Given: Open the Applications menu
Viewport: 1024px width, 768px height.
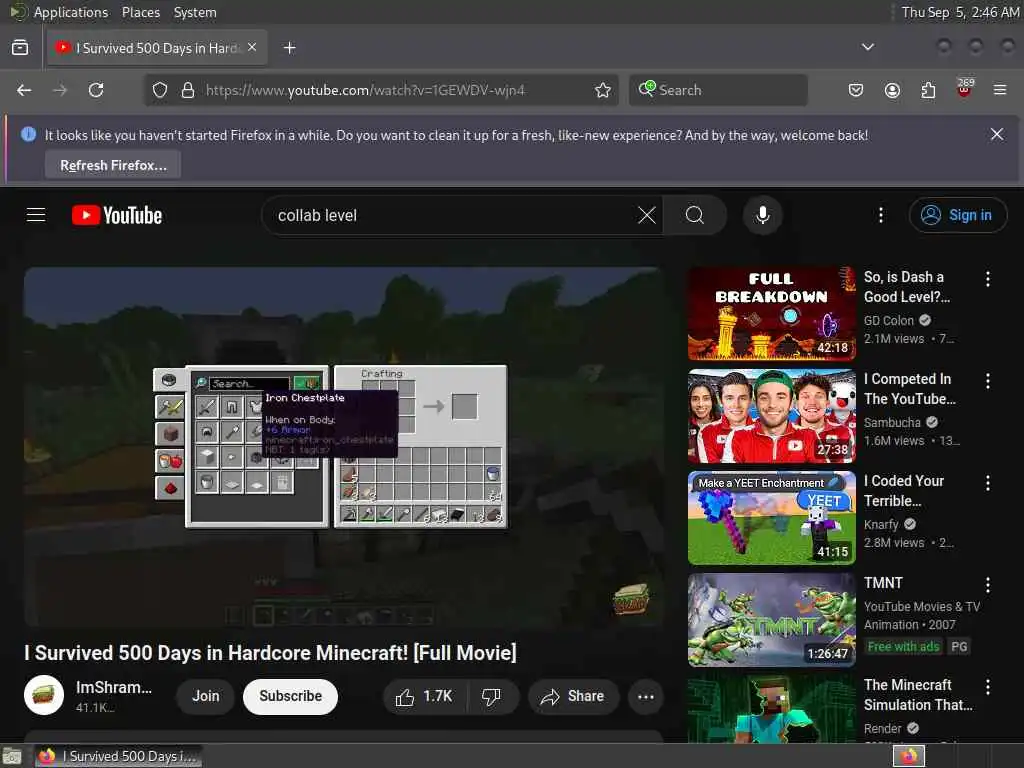Looking at the screenshot, I should pos(71,12).
